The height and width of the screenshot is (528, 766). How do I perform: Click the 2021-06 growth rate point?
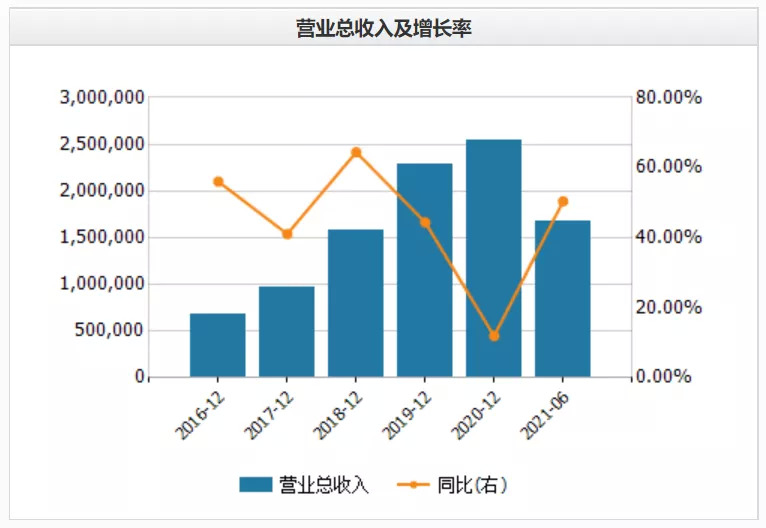pos(563,201)
